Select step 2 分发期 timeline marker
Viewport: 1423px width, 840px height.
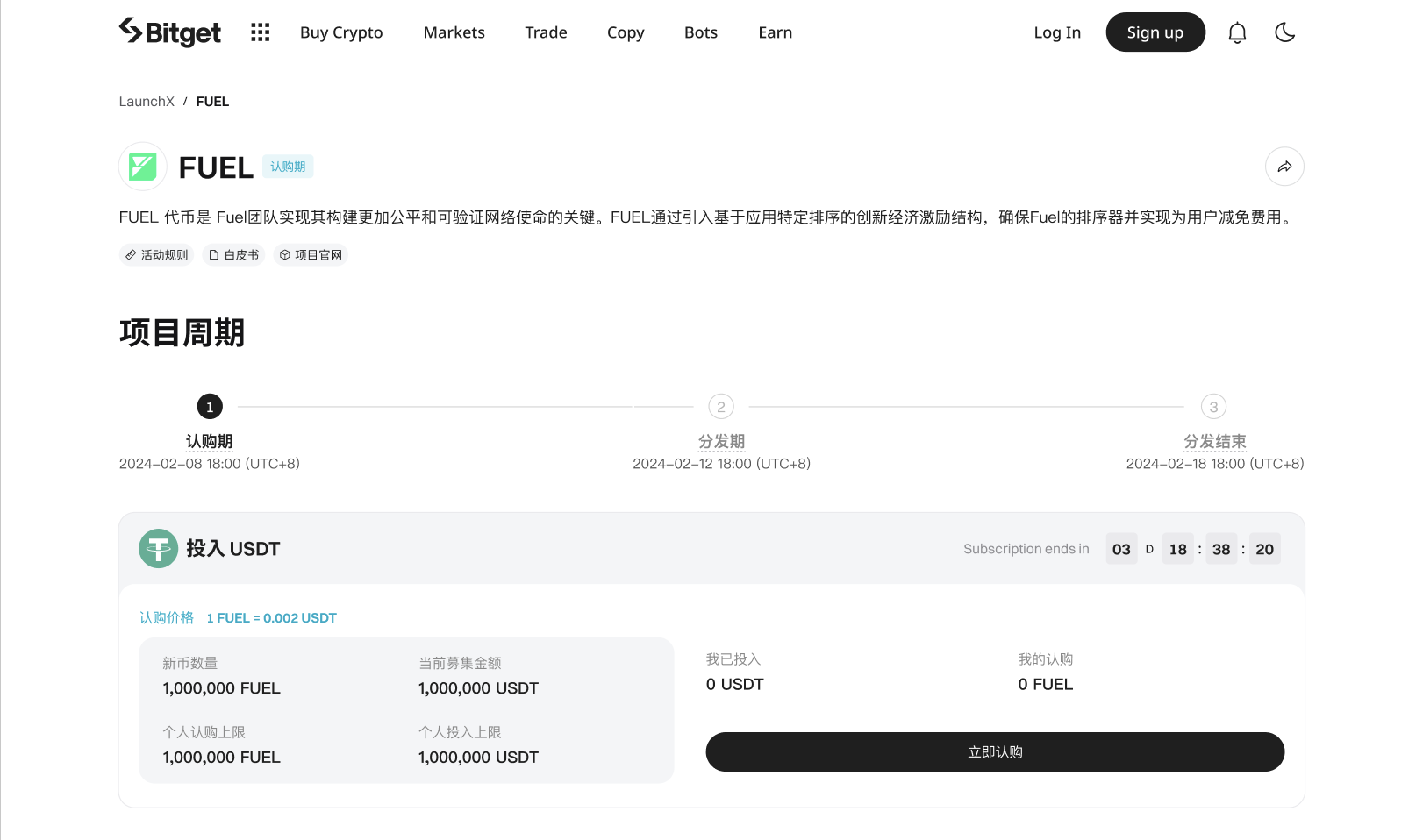pyautogui.click(x=721, y=407)
